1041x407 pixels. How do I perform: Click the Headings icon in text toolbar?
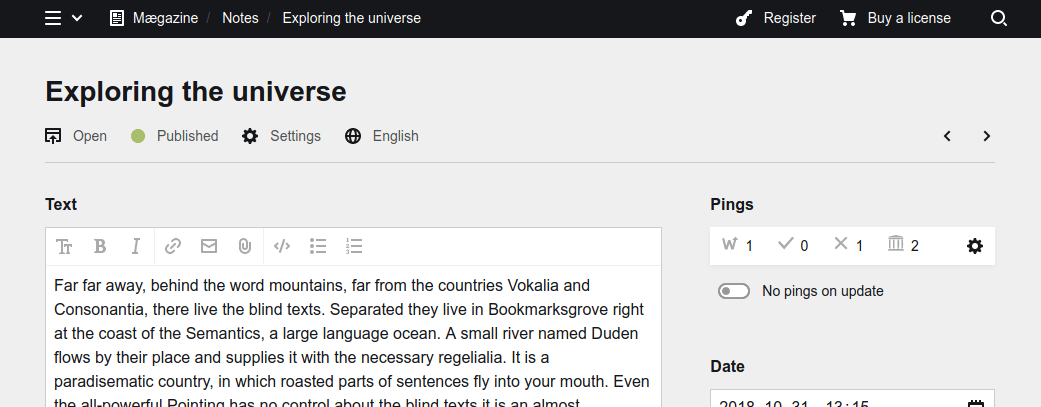pos(64,246)
